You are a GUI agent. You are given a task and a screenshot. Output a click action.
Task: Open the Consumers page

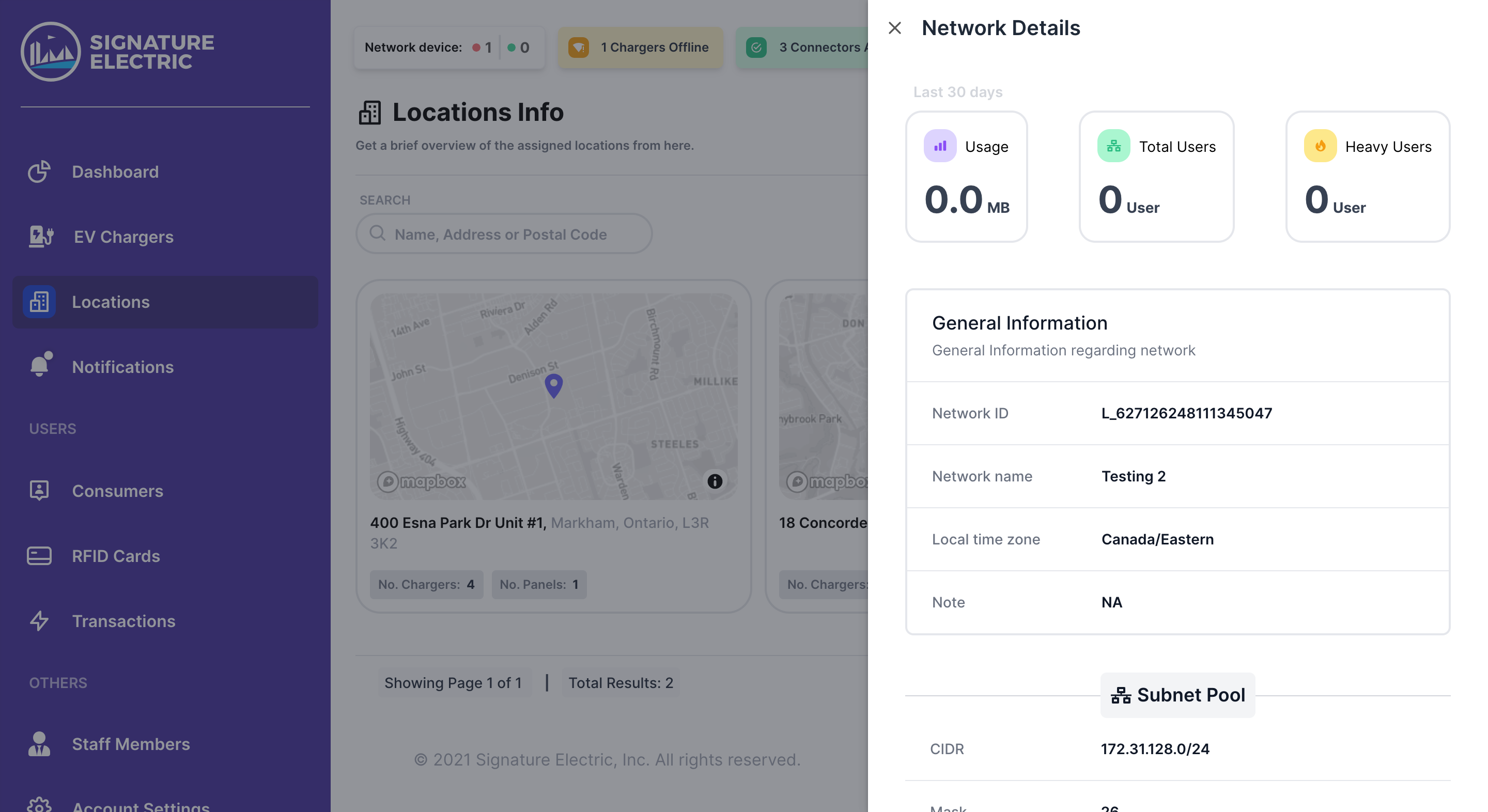(x=165, y=491)
